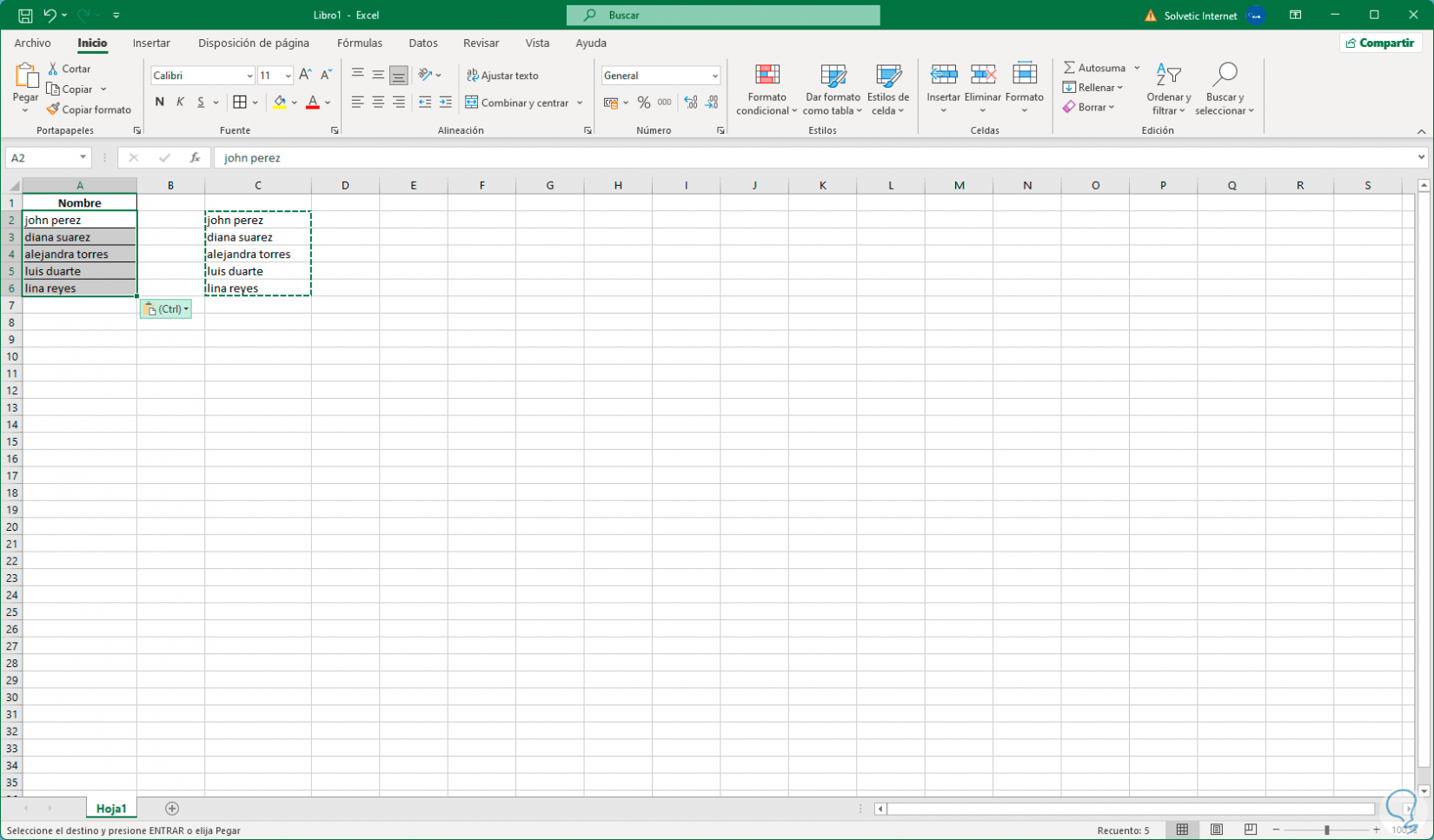
Task: Increase decimal places
Action: tap(691, 103)
